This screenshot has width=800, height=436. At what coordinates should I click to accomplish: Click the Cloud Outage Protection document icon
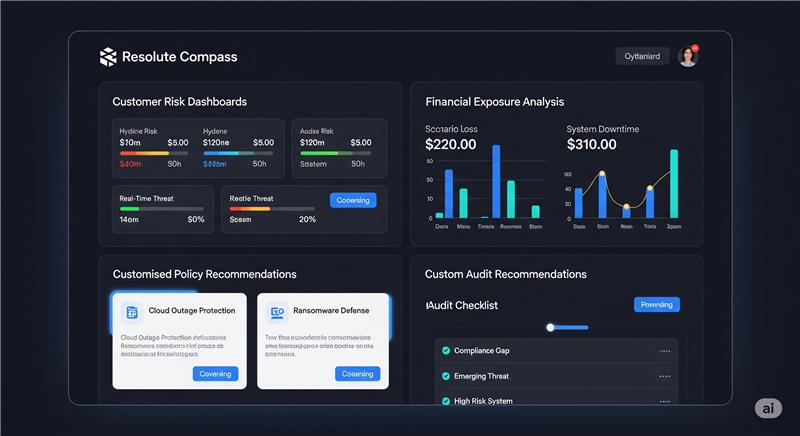coord(131,312)
